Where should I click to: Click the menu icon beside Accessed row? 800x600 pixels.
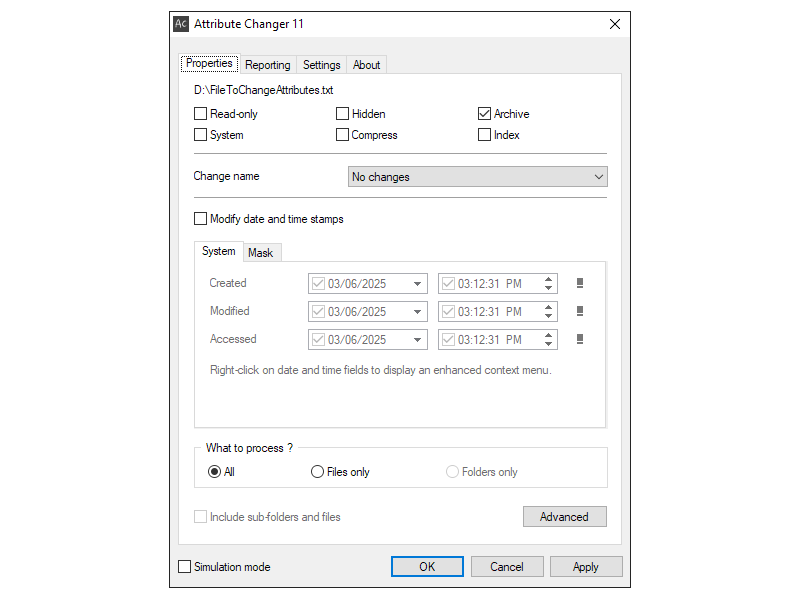(x=580, y=339)
